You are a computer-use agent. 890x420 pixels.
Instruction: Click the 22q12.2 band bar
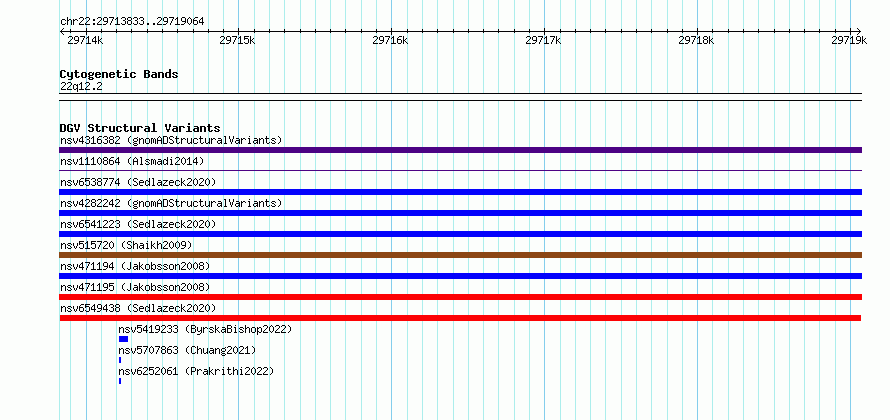460,97
